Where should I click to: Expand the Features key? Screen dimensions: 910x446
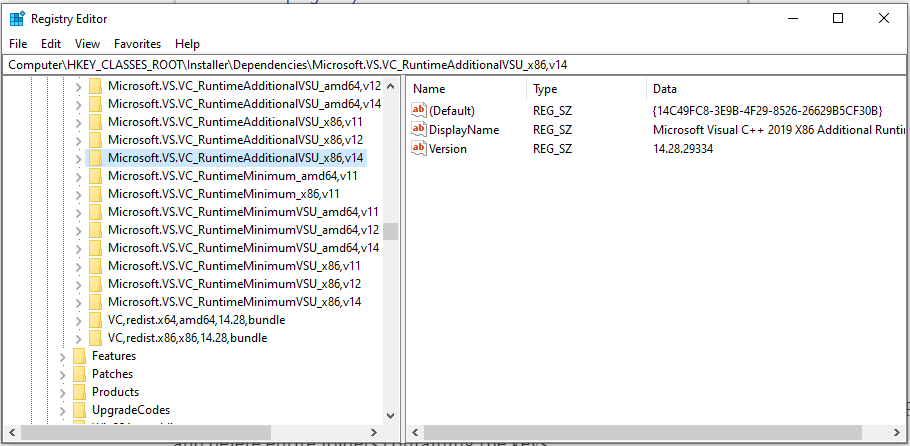[63, 357]
